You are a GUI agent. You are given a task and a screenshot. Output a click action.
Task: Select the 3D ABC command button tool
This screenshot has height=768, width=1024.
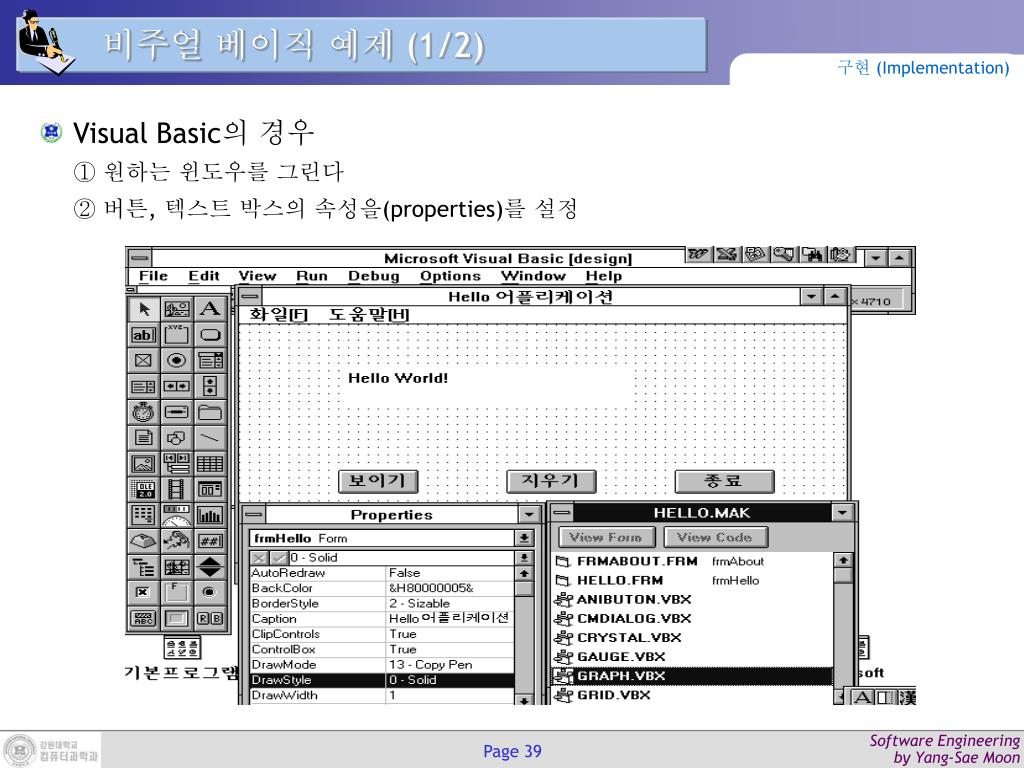(x=144, y=618)
